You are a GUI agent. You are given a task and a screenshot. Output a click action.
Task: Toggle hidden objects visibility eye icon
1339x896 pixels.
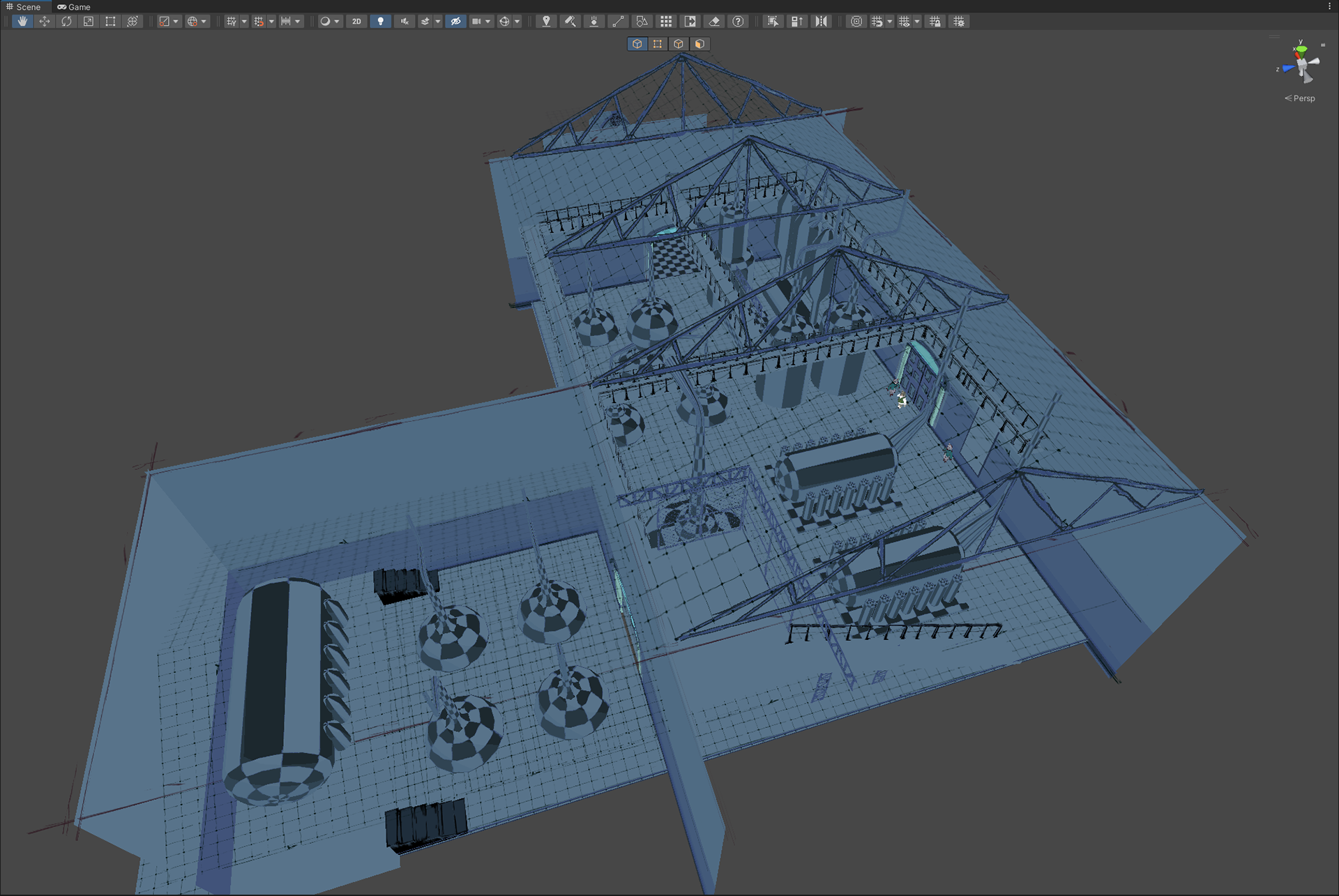click(x=455, y=22)
